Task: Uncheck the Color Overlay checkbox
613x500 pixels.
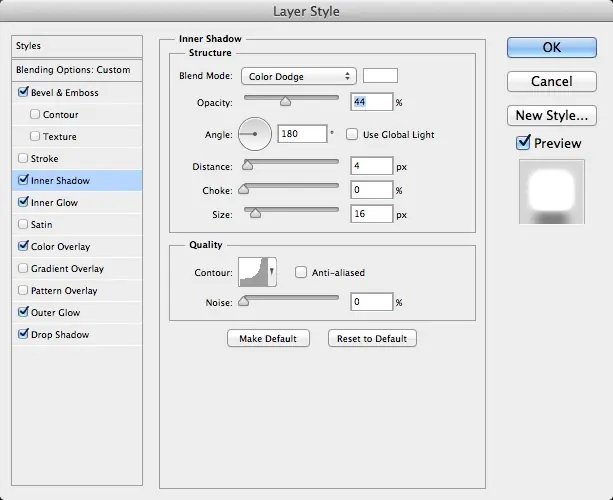Action: pyautogui.click(x=23, y=246)
